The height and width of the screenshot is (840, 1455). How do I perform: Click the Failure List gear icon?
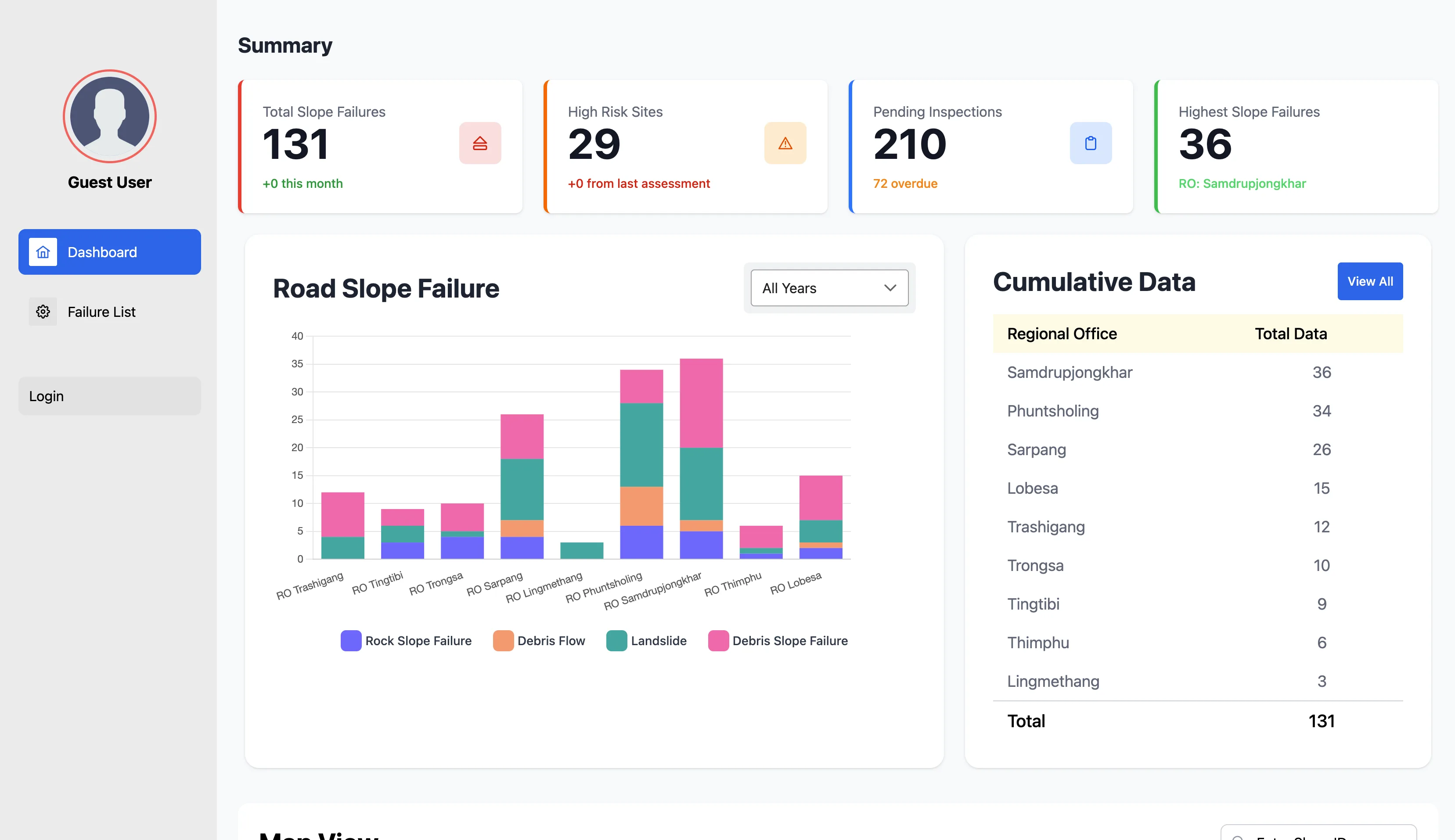[43, 312]
